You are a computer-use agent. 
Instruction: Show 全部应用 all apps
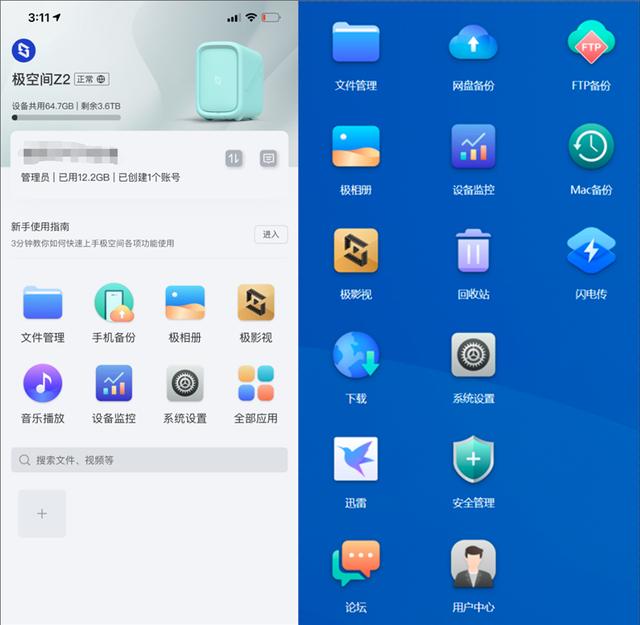point(256,383)
